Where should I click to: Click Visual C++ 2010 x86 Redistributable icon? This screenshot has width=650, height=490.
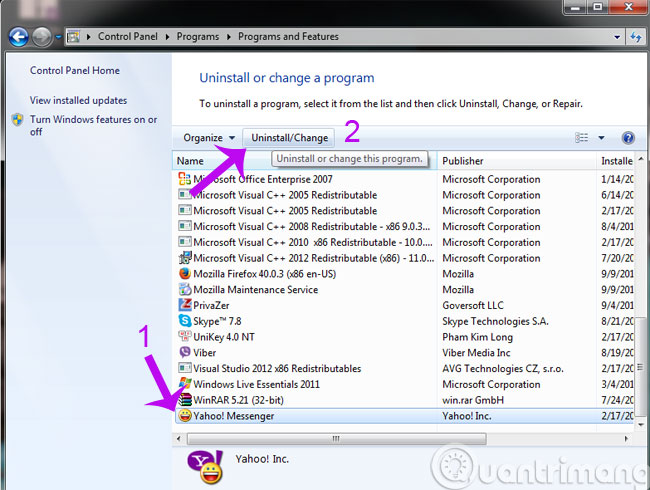click(x=184, y=242)
